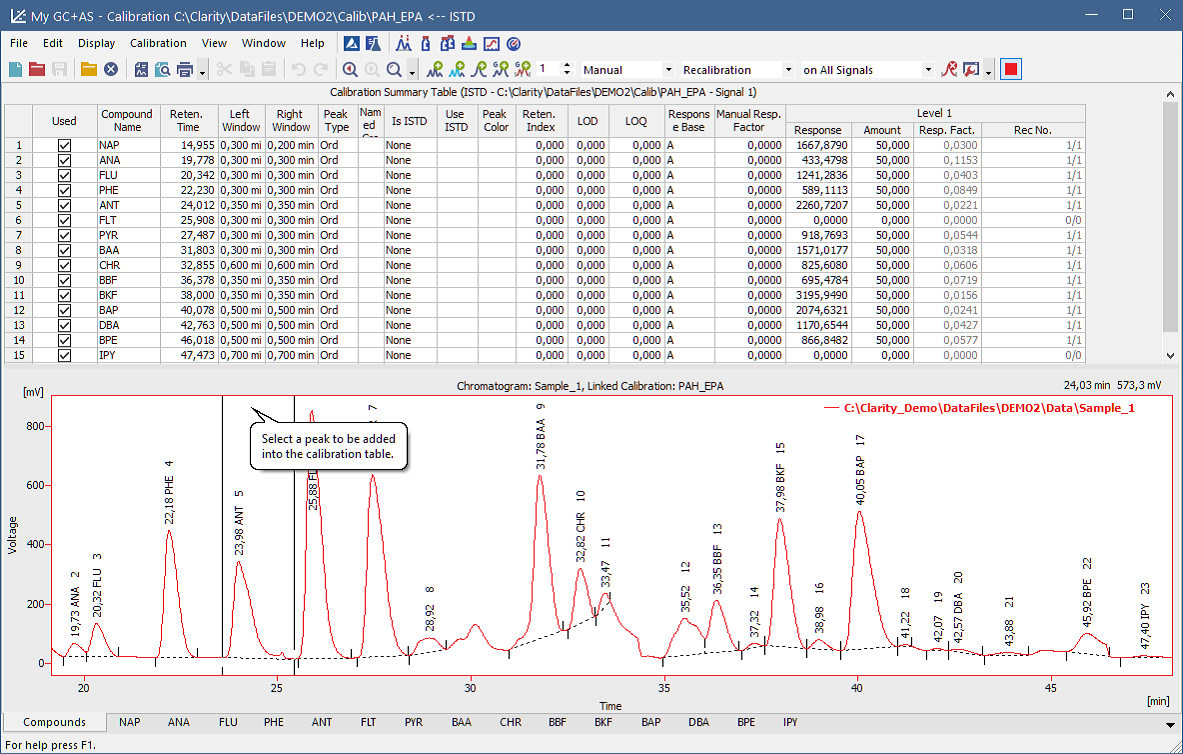Open the Calibration menu
The image size is (1183, 754).
[x=158, y=43]
